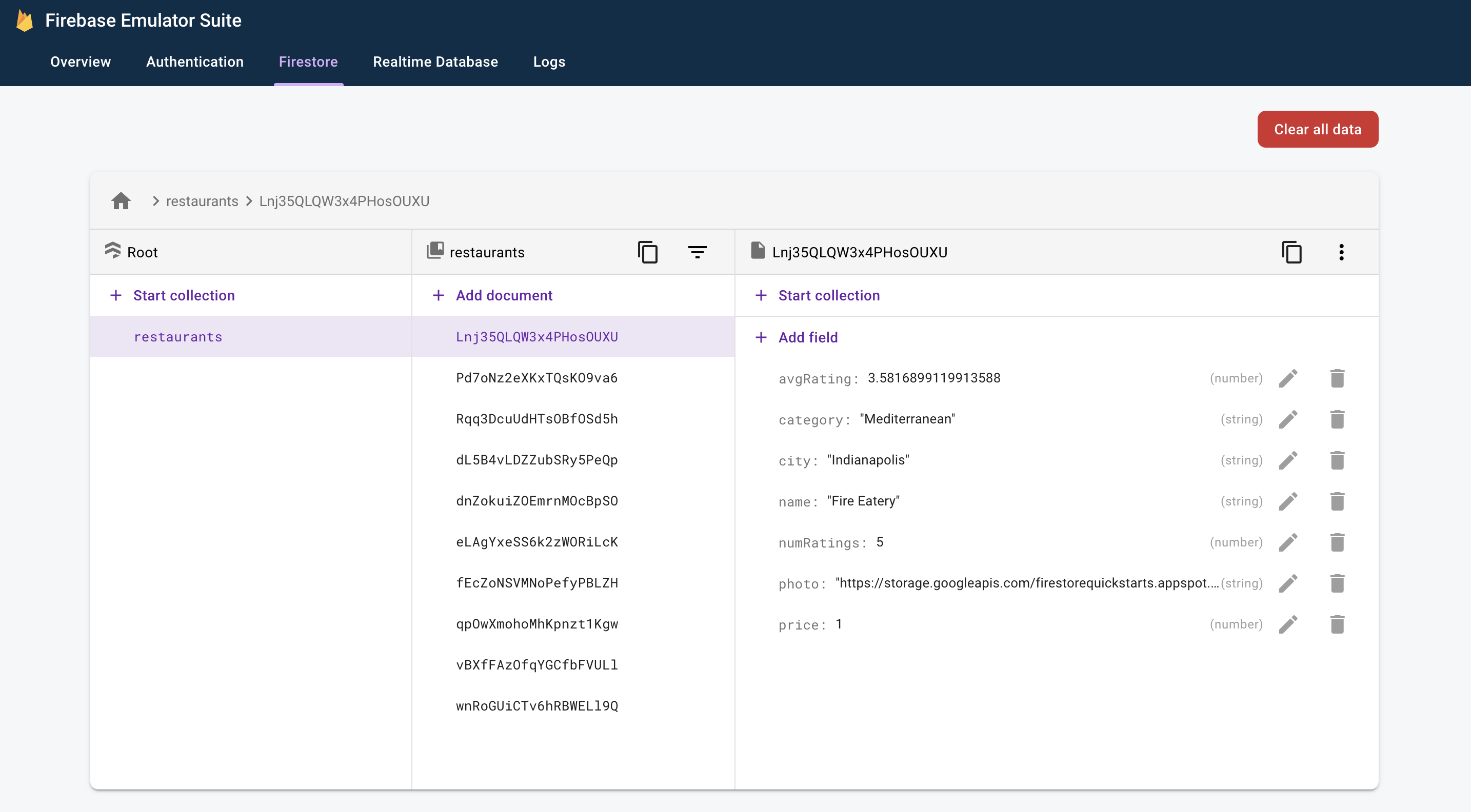Expand the restaurants tree item

pos(178,336)
